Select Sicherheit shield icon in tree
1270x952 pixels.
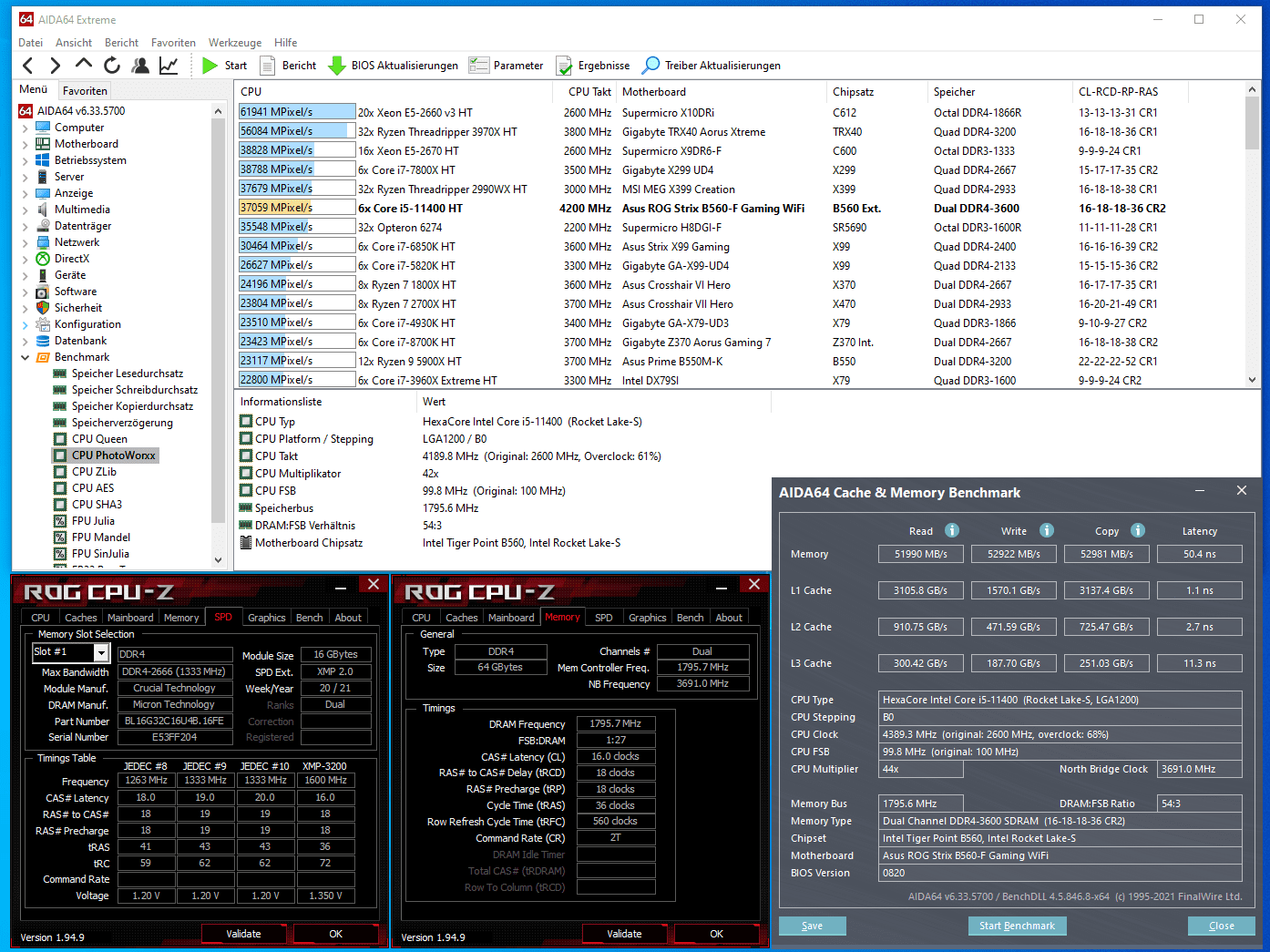pos(43,308)
